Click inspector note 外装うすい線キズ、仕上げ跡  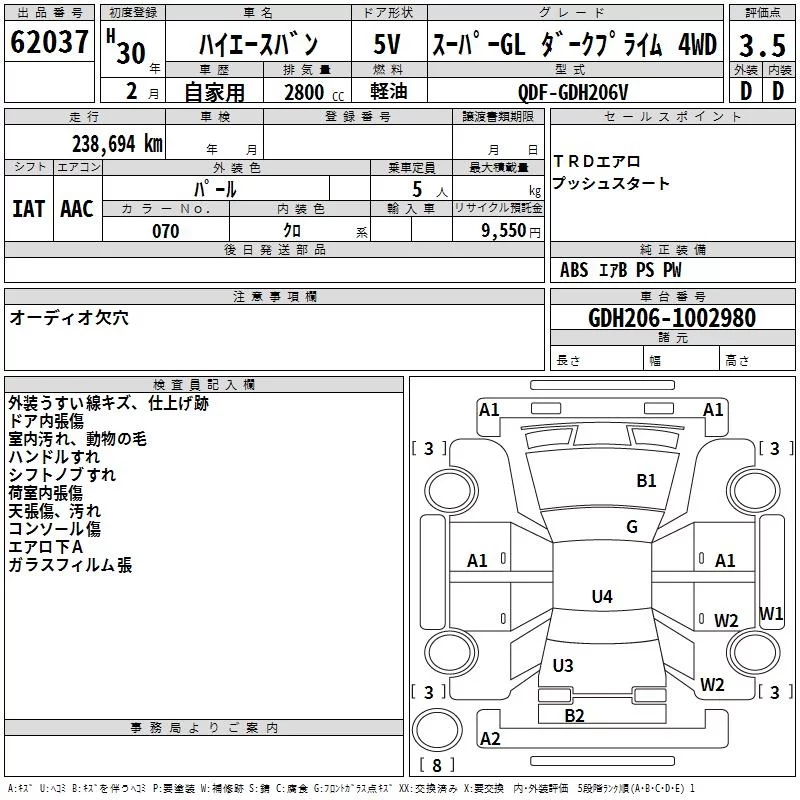click(x=109, y=403)
